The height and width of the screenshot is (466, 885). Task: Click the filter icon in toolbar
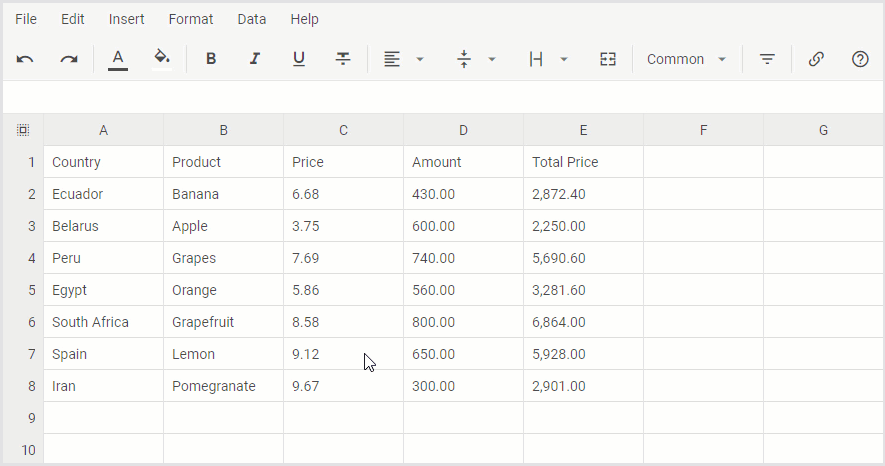tap(767, 59)
